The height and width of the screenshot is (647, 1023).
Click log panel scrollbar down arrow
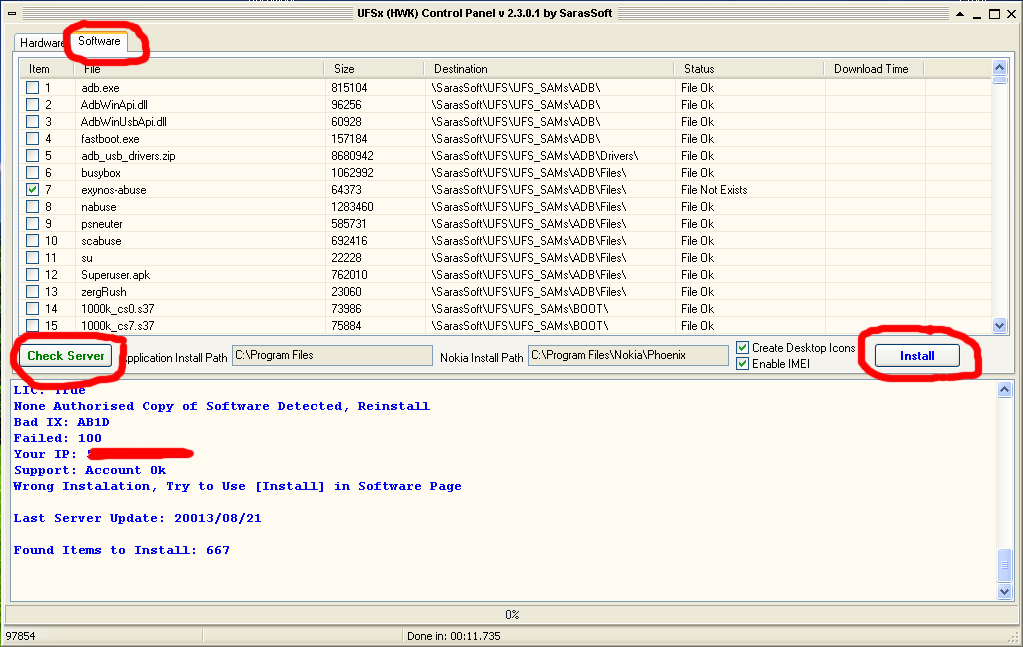(x=1004, y=592)
